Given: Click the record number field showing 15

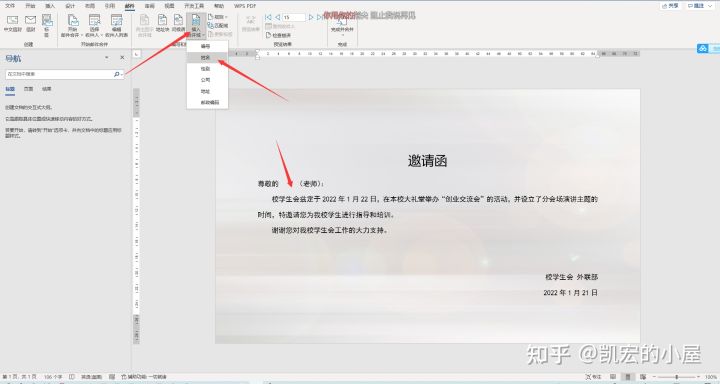Looking at the screenshot, I should click(294, 17).
